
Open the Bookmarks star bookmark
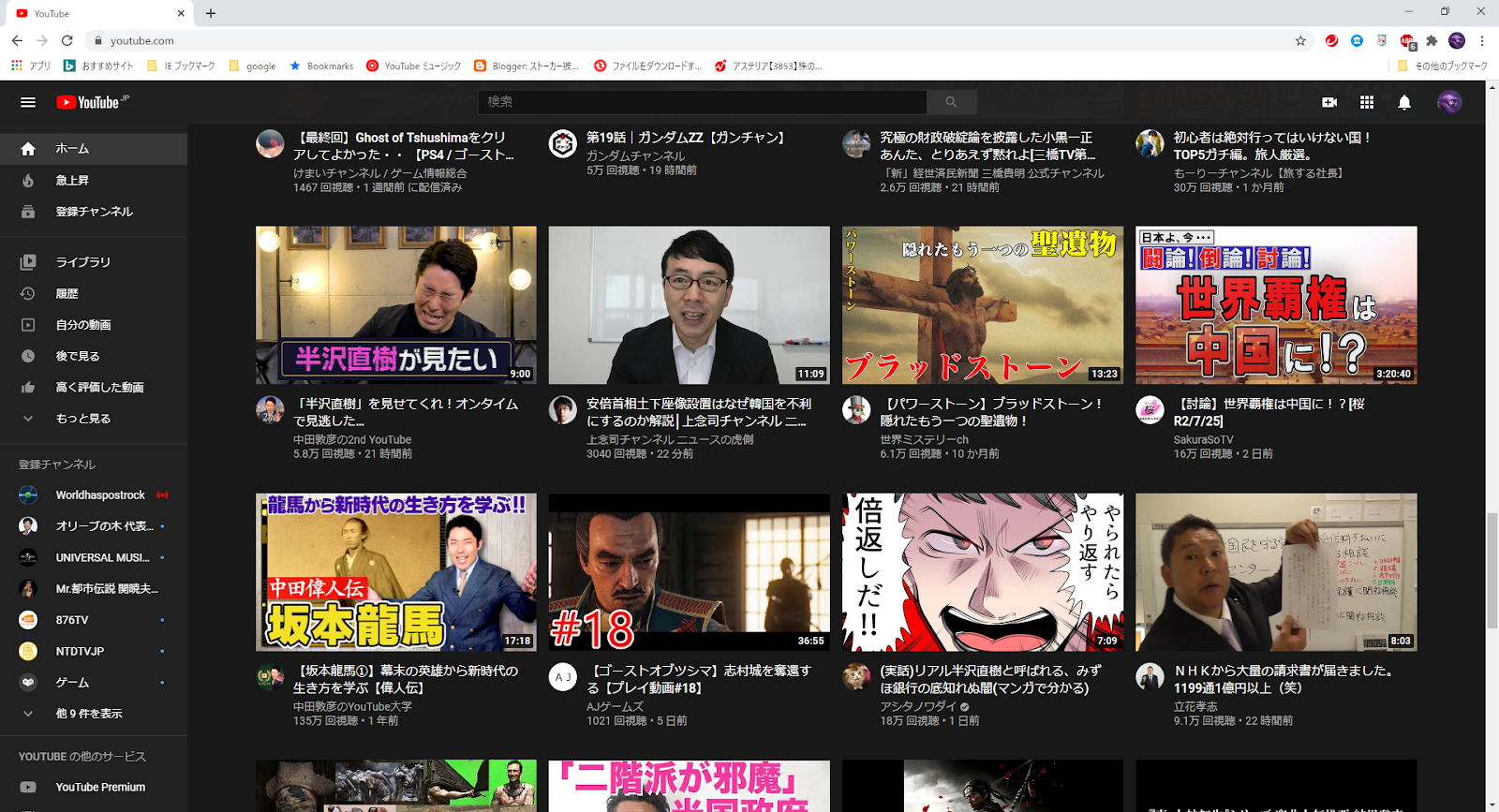point(321,66)
